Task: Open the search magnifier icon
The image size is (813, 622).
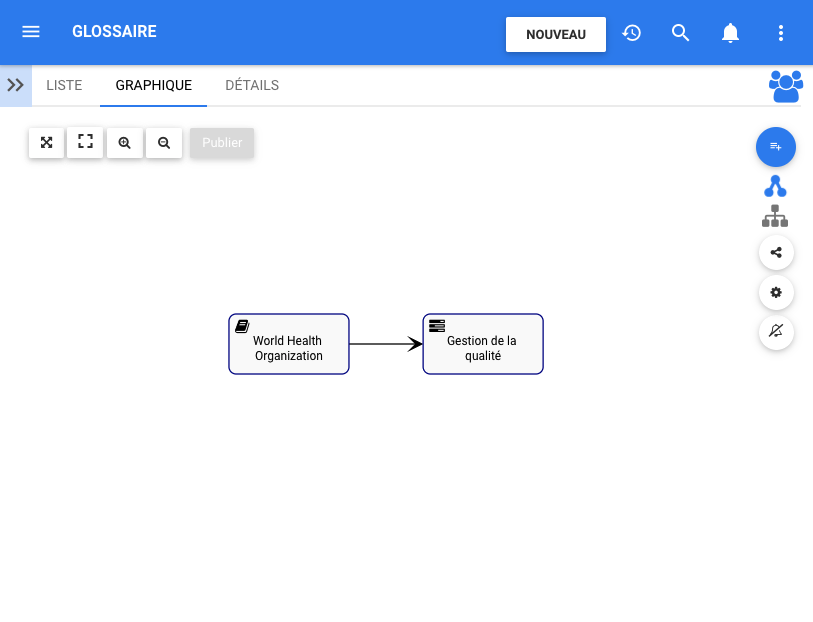Action: point(680,33)
